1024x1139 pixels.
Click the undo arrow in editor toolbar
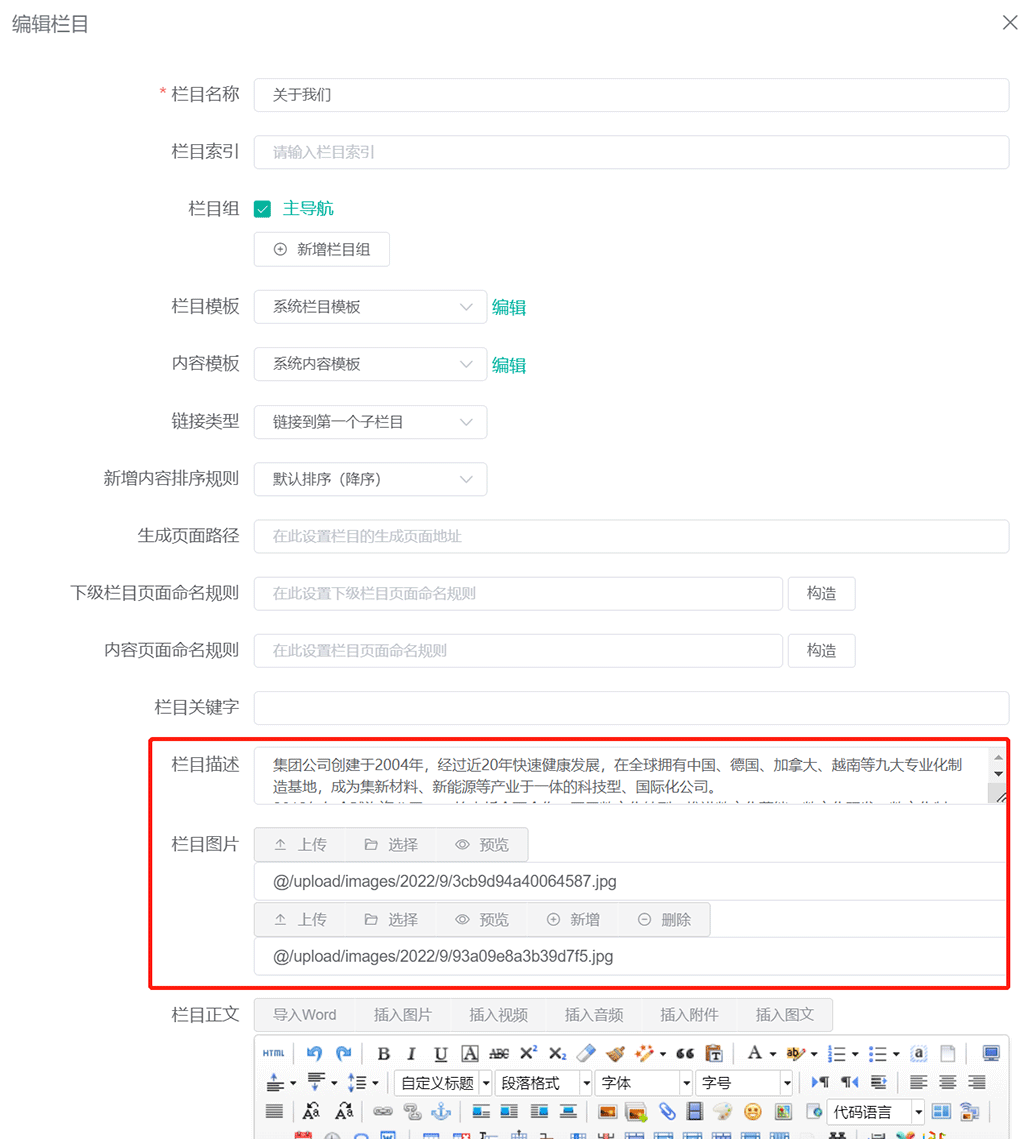coord(314,1053)
